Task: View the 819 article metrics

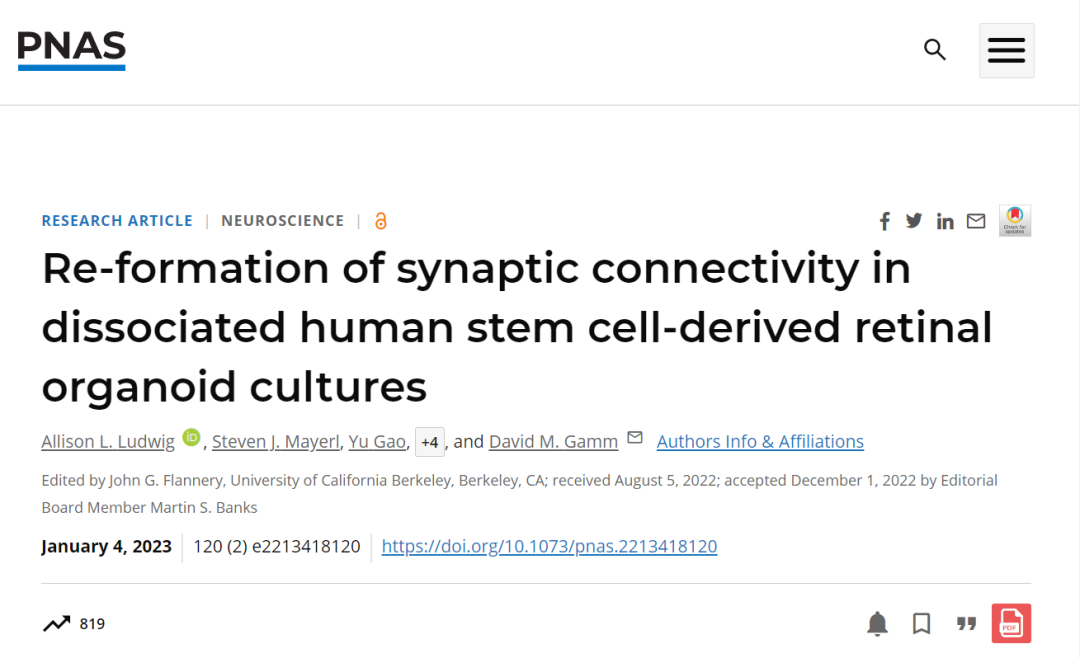Action: point(74,624)
